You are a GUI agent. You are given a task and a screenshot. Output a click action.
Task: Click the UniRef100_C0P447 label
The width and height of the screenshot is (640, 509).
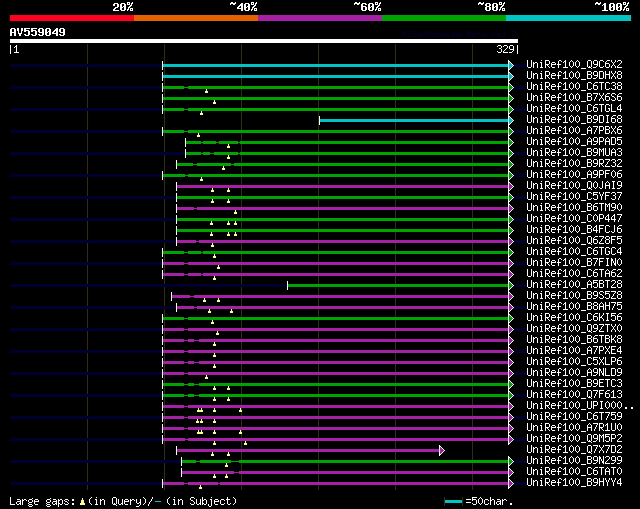pos(574,219)
